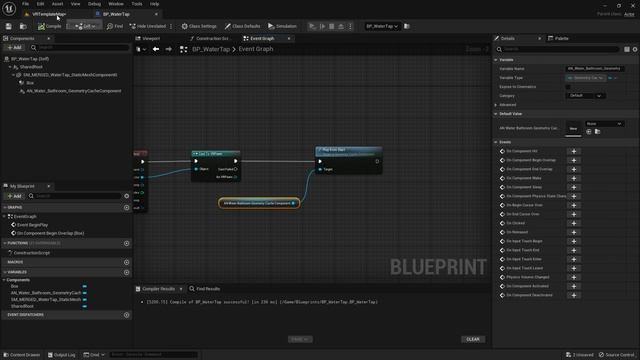Start Simulation from toolbar
The image size is (640, 360).
pyautogui.click(x=282, y=26)
